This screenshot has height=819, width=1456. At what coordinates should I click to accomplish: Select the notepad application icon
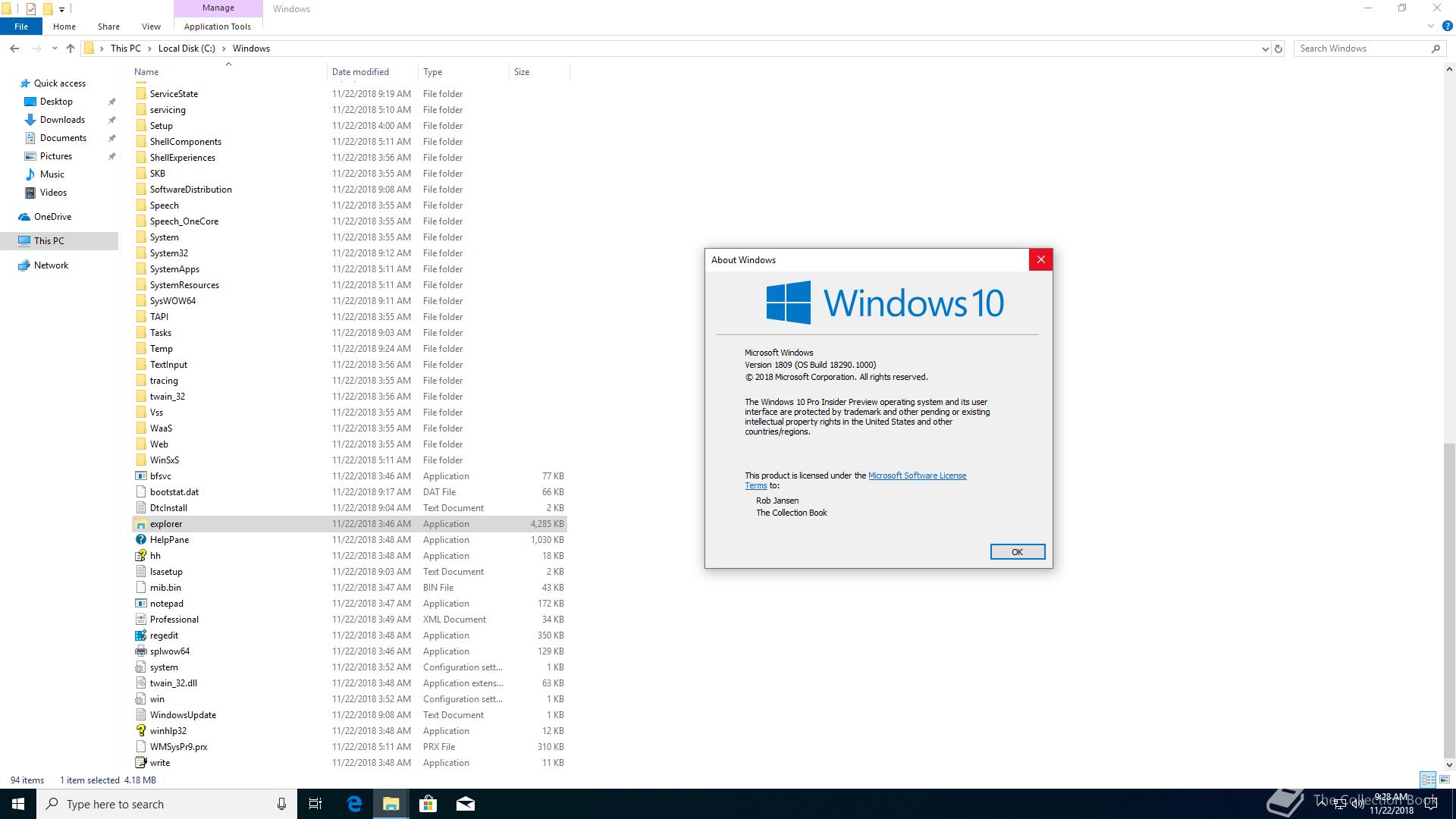click(140, 604)
